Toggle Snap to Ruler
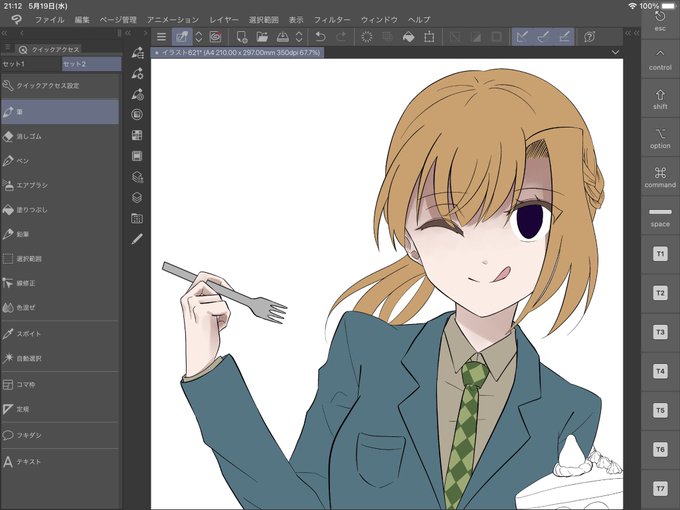 [x=523, y=37]
